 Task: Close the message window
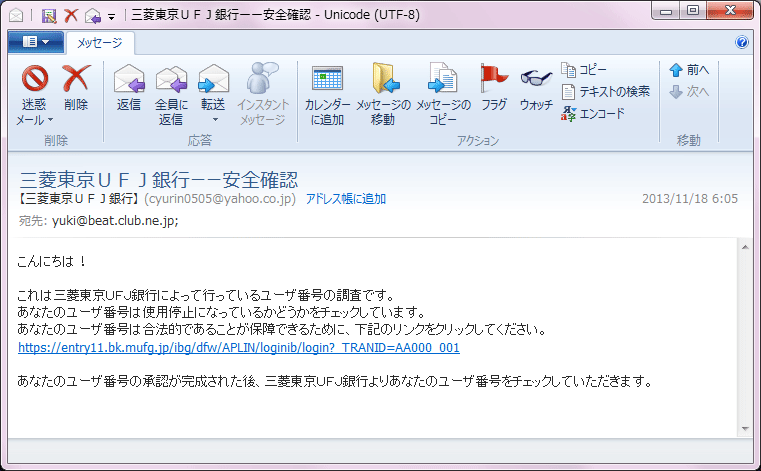[730, 11]
